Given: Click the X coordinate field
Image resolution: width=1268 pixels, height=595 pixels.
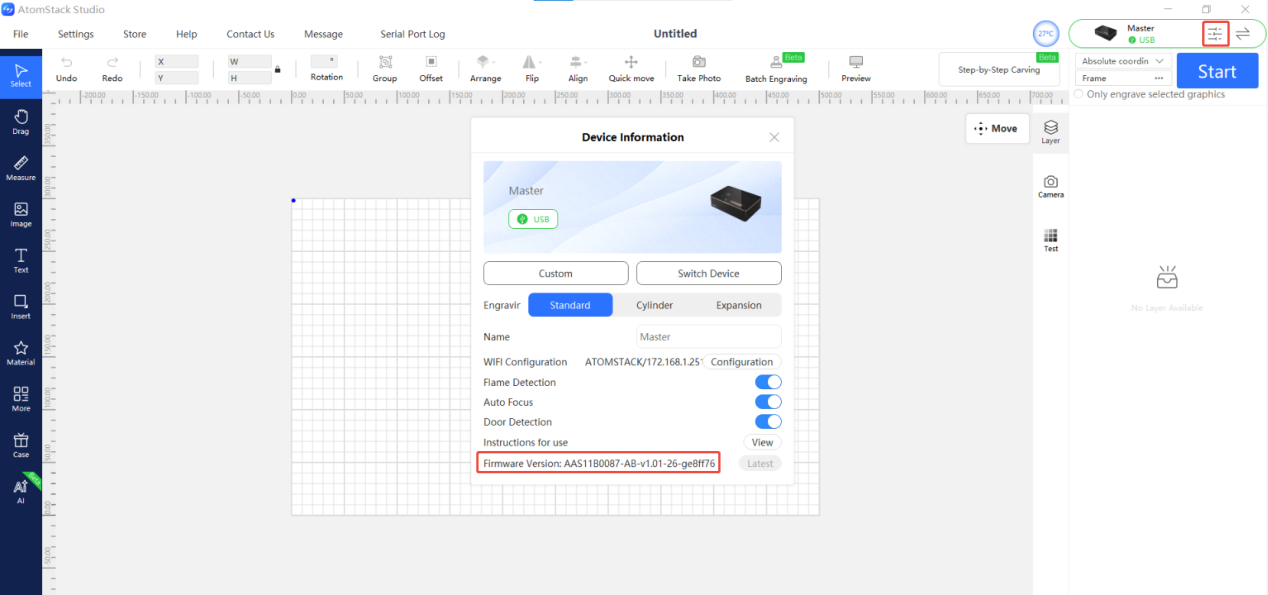Looking at the screenshot, I should pos(177,62).
